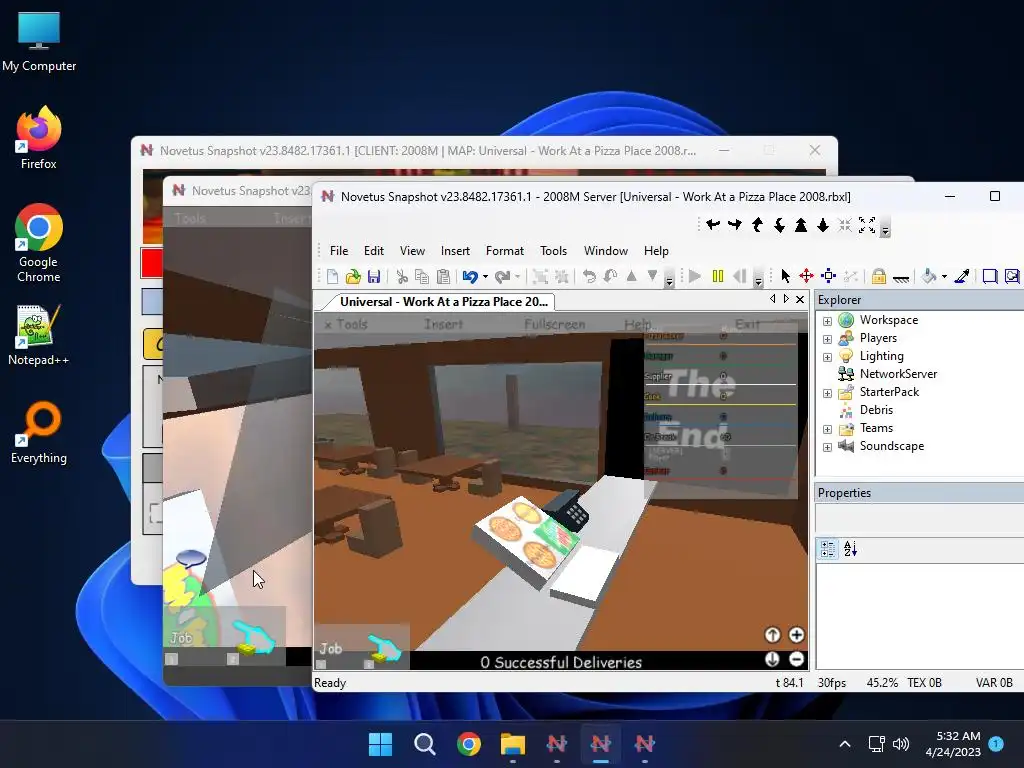
Task: Open the Format menu
Action: point(505,251)
